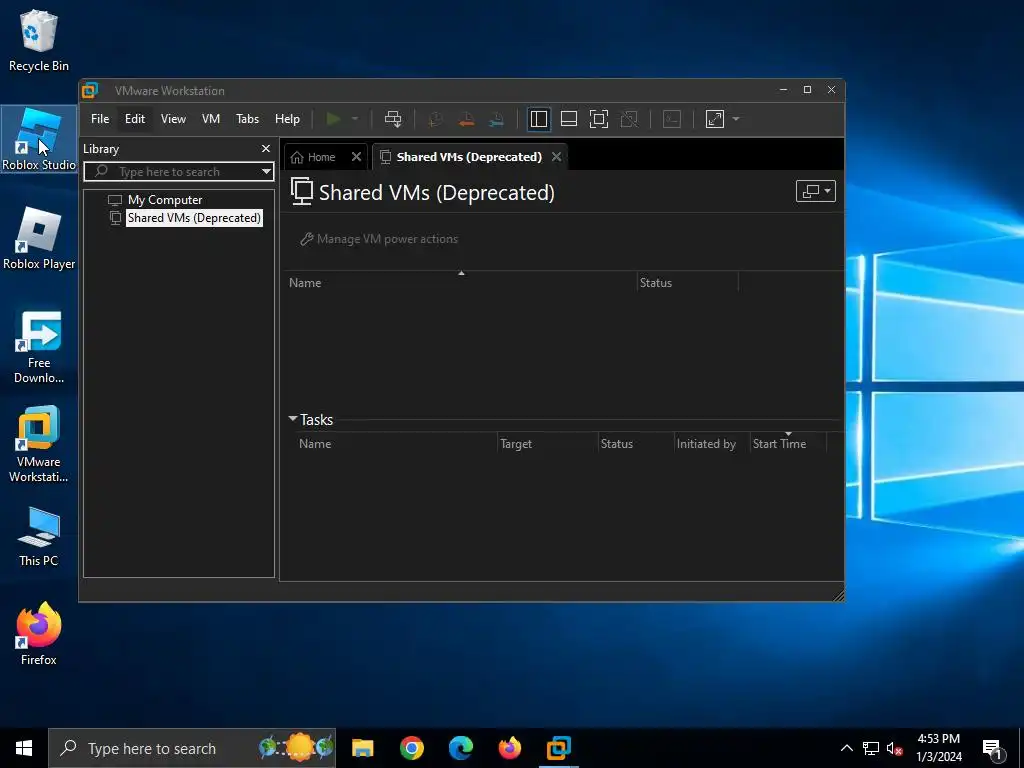
Task: Select Shared VMs (Deprecated) tree item
Action: pyautogui.click(x=194, y=218)
